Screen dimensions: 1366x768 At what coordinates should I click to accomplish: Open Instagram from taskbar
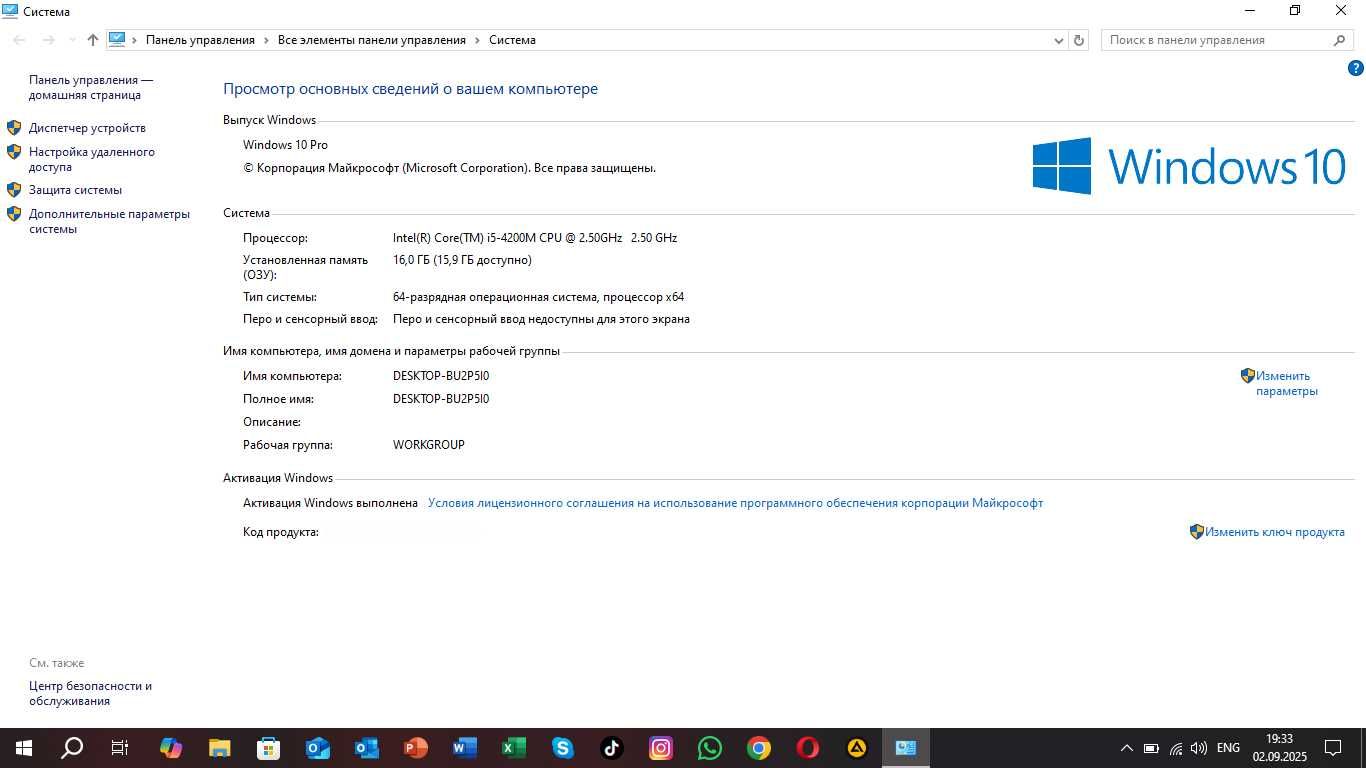(x=661, y=748)
